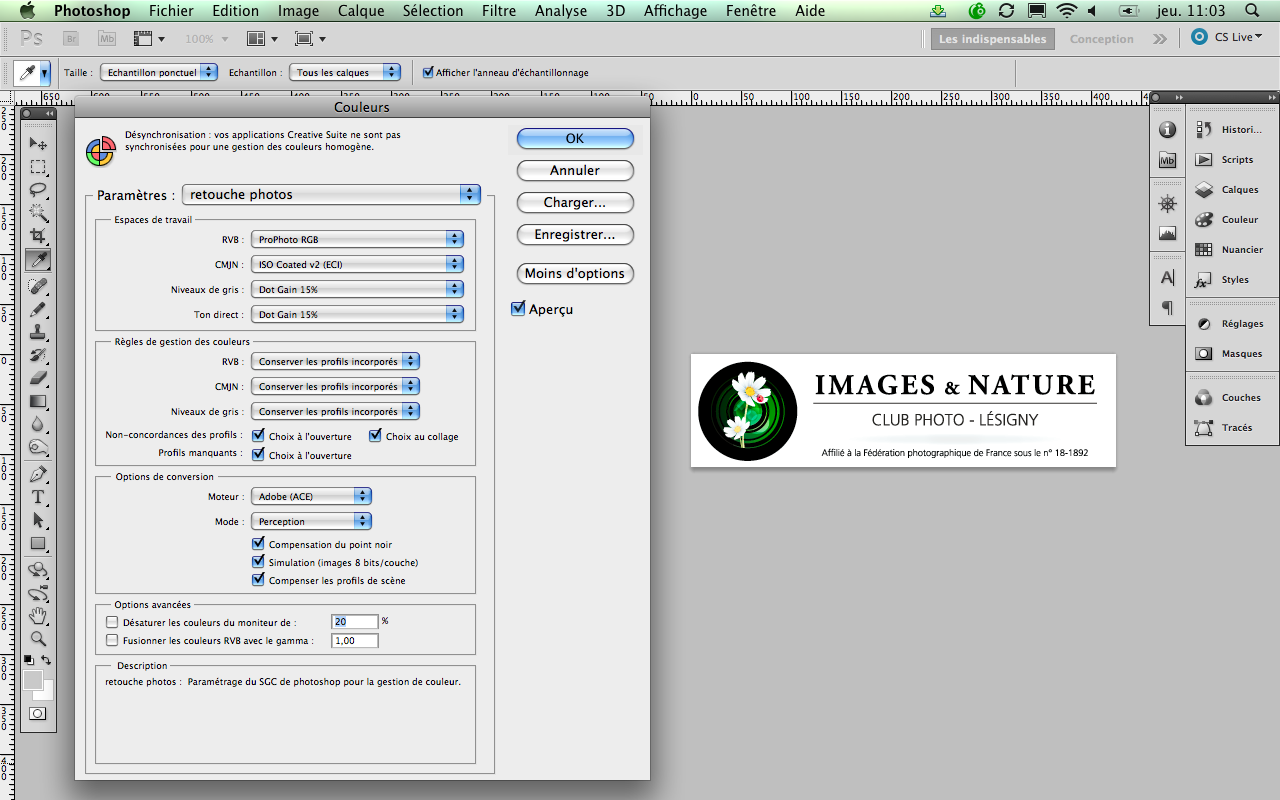Toggle Compensation du point noir
1280x800 pixels.
tap(259, 545)
